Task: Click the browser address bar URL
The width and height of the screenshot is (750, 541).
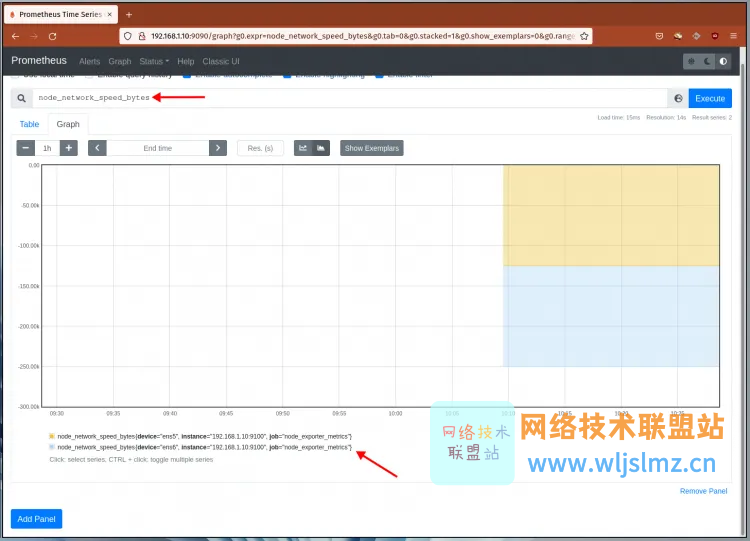Action: tap(363, 36)
